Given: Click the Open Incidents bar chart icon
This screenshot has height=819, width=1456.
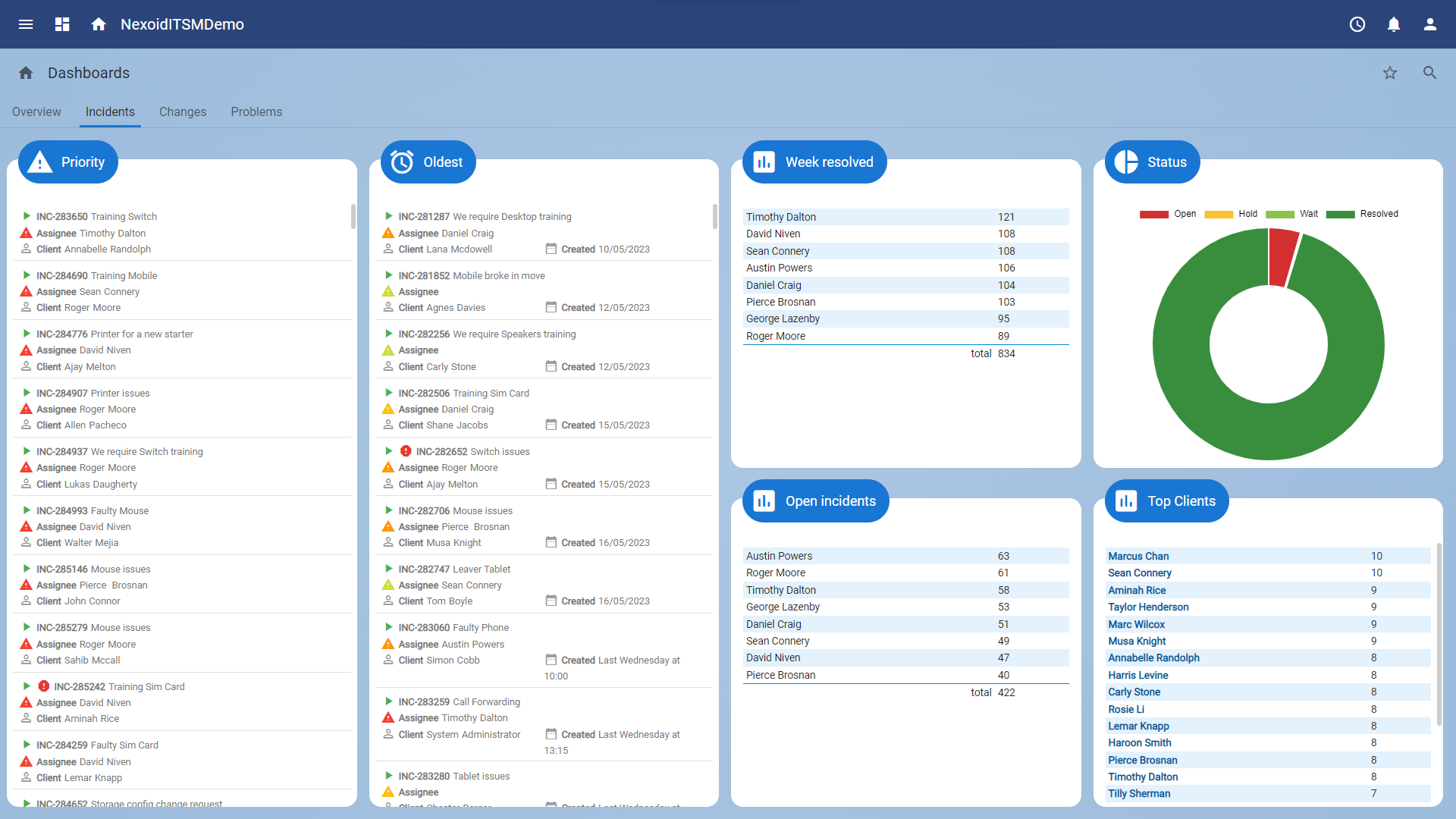Looking at the screenshot, I should pyautogui.click(x=762, y=500).
